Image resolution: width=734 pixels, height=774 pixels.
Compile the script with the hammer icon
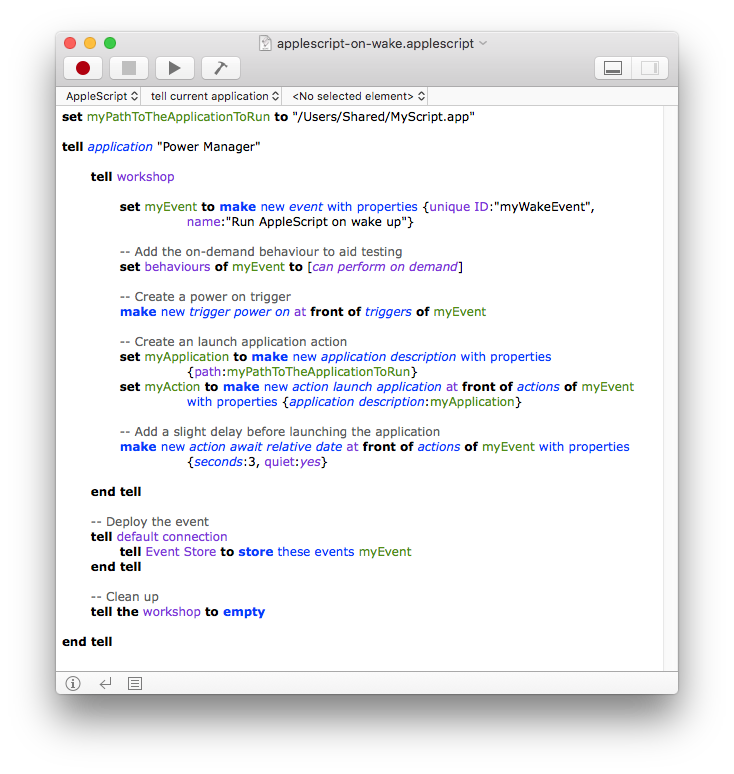(x=221, y=68)
